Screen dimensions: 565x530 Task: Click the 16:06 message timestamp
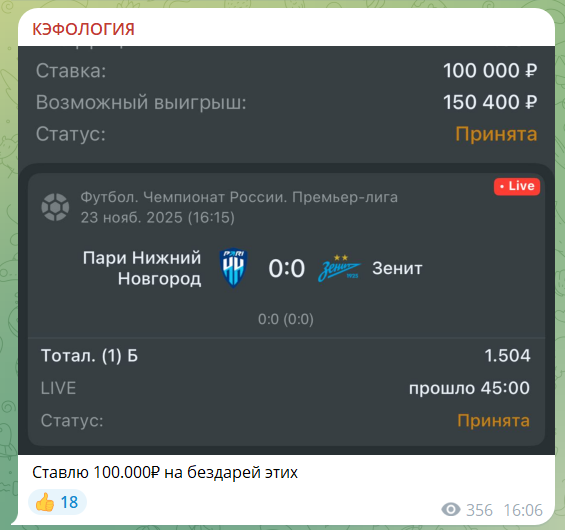point(523,510)
